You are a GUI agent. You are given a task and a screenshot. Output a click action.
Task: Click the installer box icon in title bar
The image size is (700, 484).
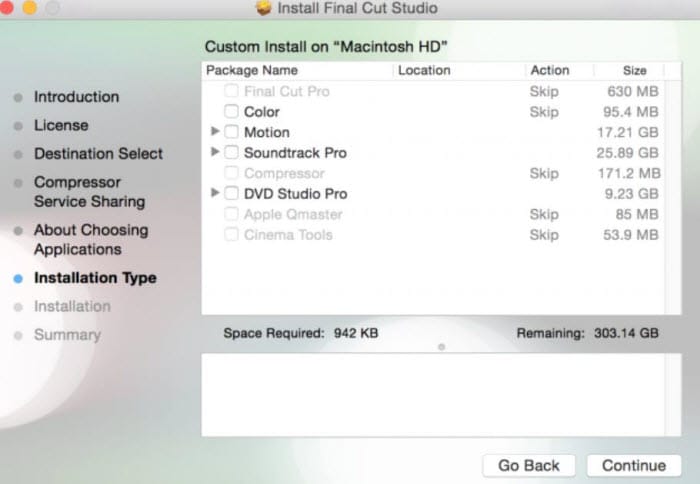click(x=263, y=8)
